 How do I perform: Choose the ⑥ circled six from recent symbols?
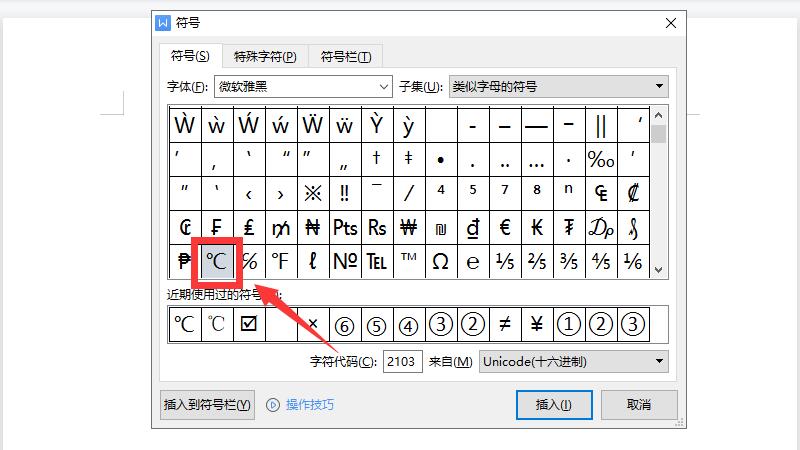click(345, 324)
